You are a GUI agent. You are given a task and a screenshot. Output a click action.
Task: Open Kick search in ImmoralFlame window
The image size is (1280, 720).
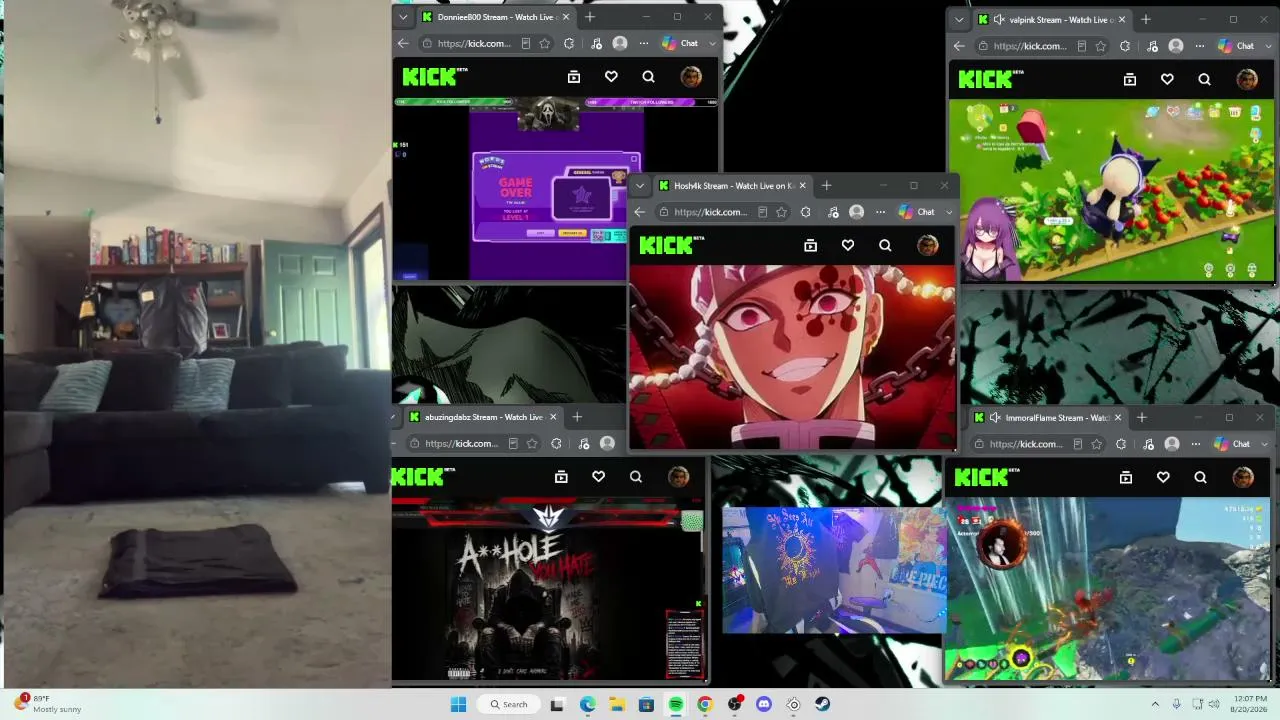tap(1200, 478)
